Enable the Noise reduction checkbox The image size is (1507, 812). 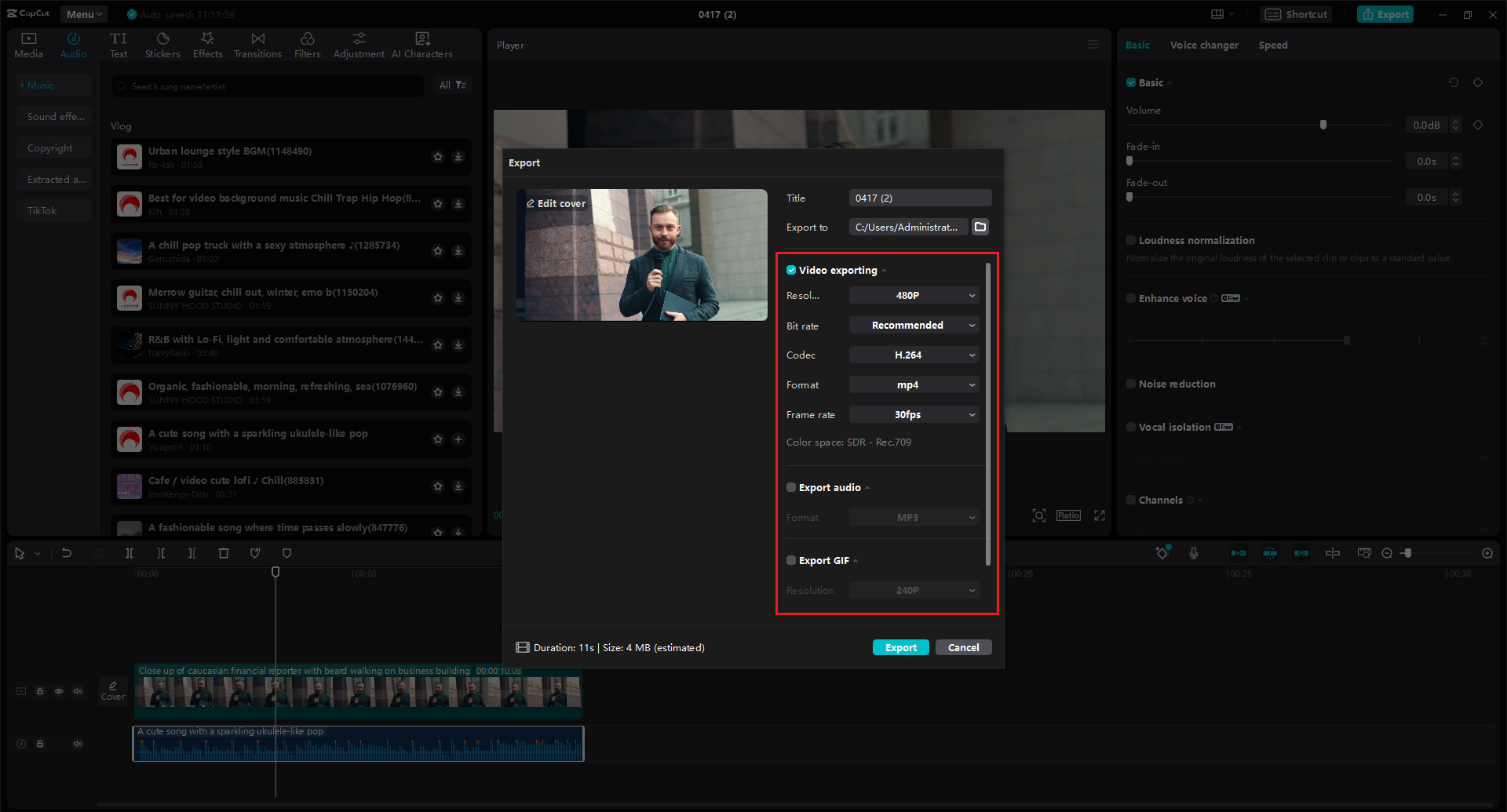coord(1131,384)
